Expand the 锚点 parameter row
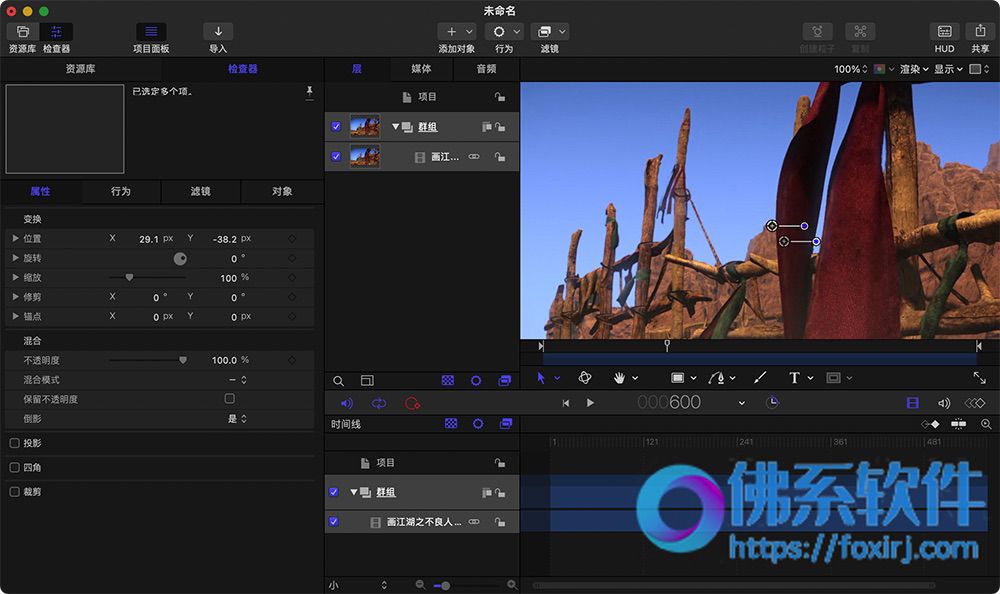Viewport: 1000px width, 594px height. (x=15, y=316)
